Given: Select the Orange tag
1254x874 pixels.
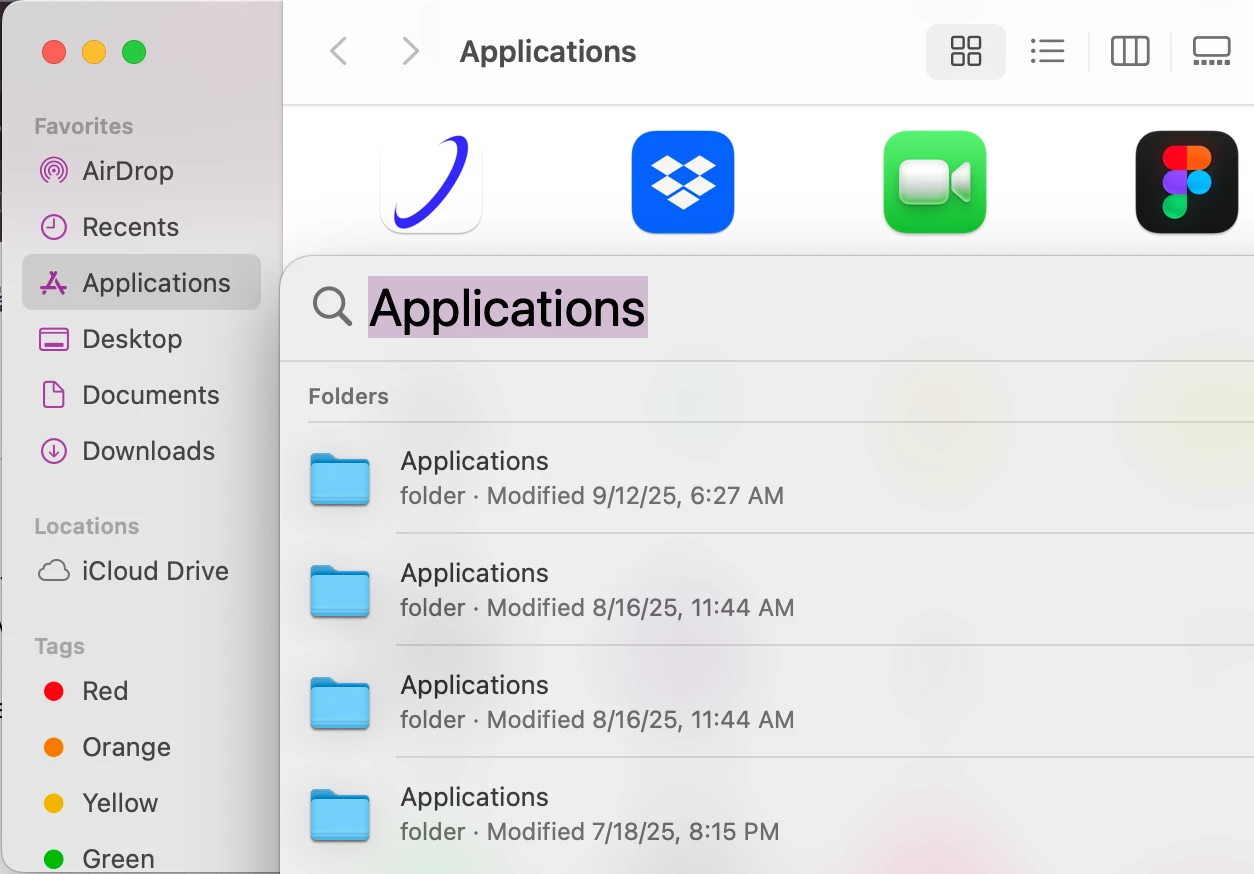Looking at the screenshot, I should pyautogui.click(x=141, y=747).
